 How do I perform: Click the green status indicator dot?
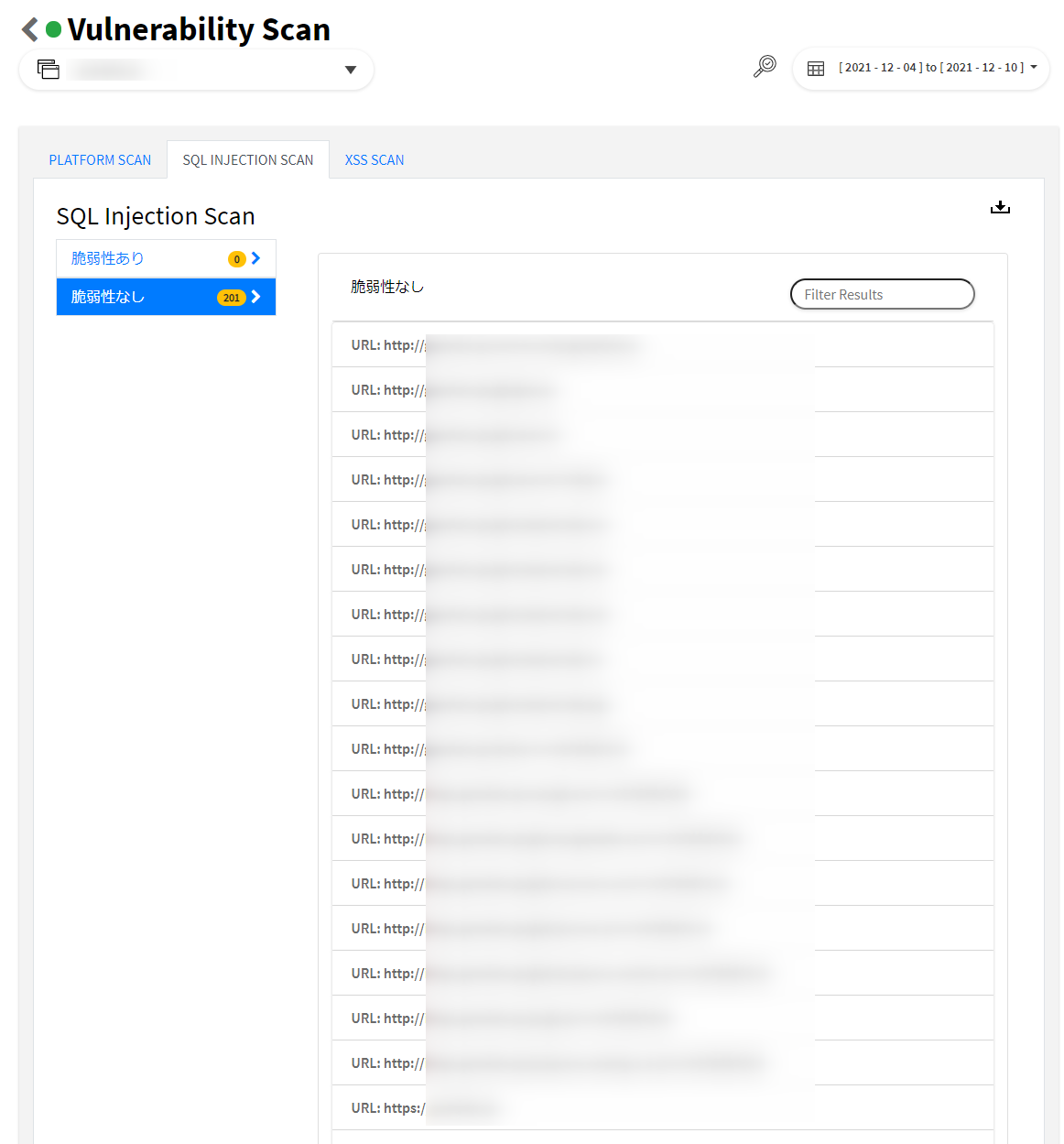54,30
